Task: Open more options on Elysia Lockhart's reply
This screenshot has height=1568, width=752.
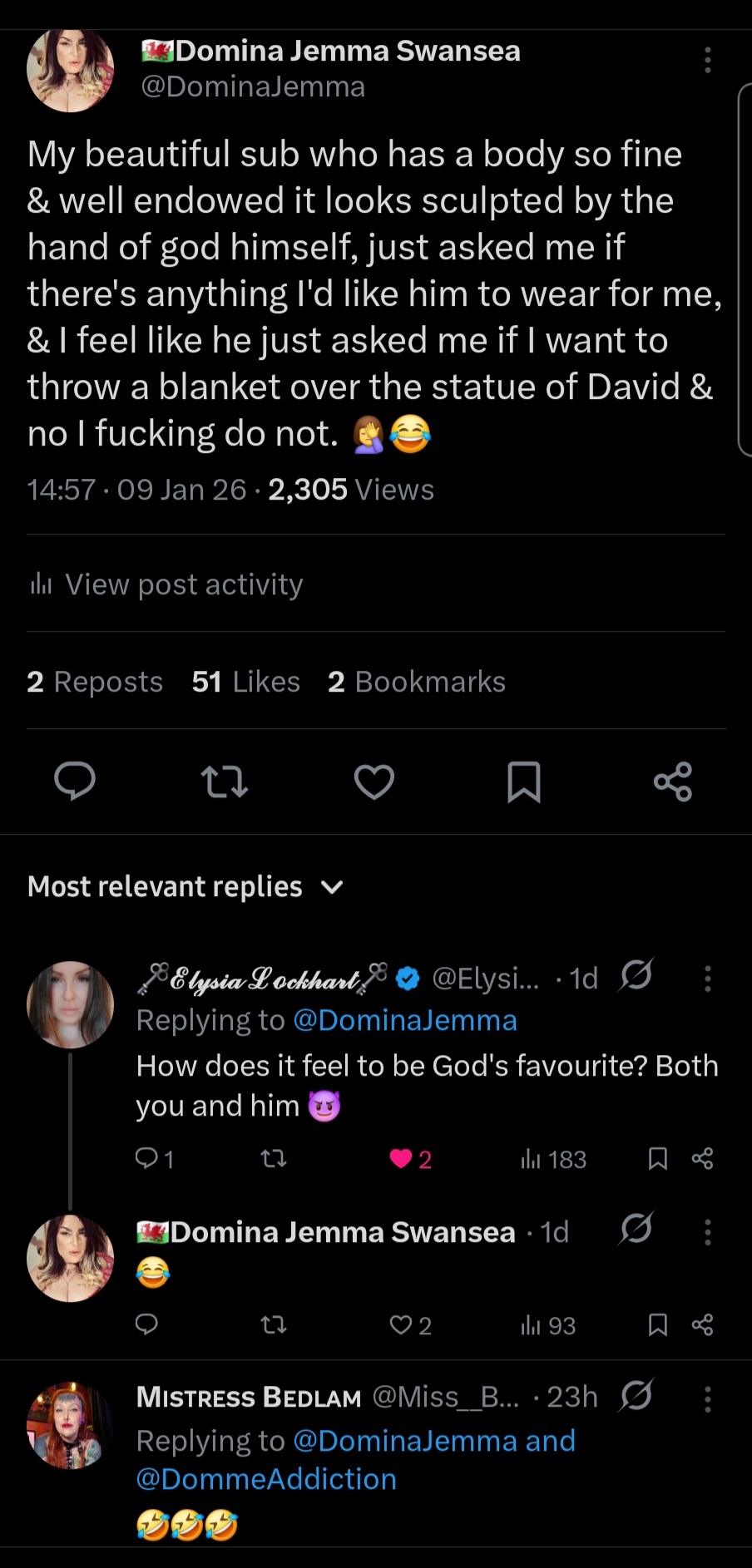Action: (708, 979)
